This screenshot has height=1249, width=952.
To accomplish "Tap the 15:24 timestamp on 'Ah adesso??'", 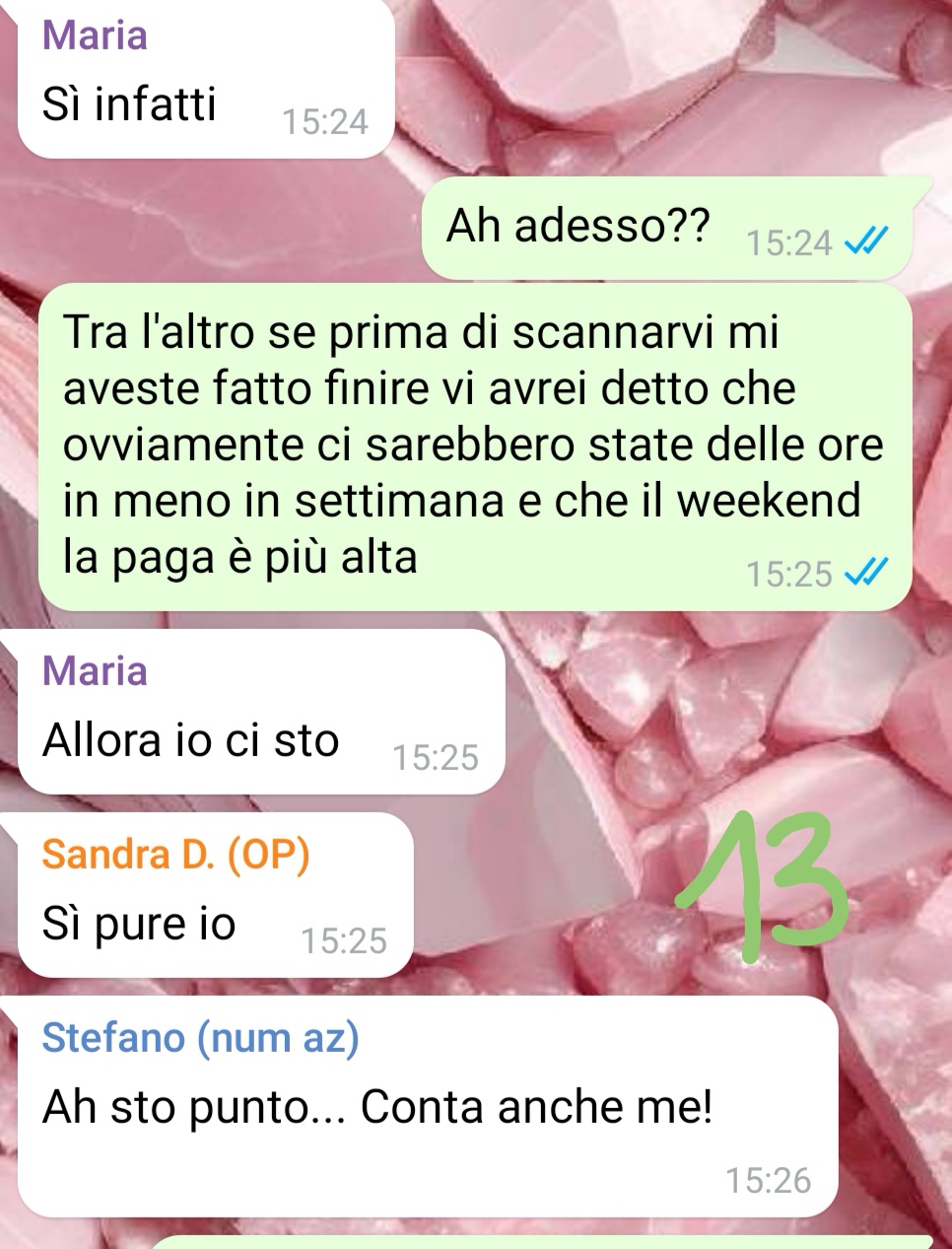I will click(x=788, y=243).
